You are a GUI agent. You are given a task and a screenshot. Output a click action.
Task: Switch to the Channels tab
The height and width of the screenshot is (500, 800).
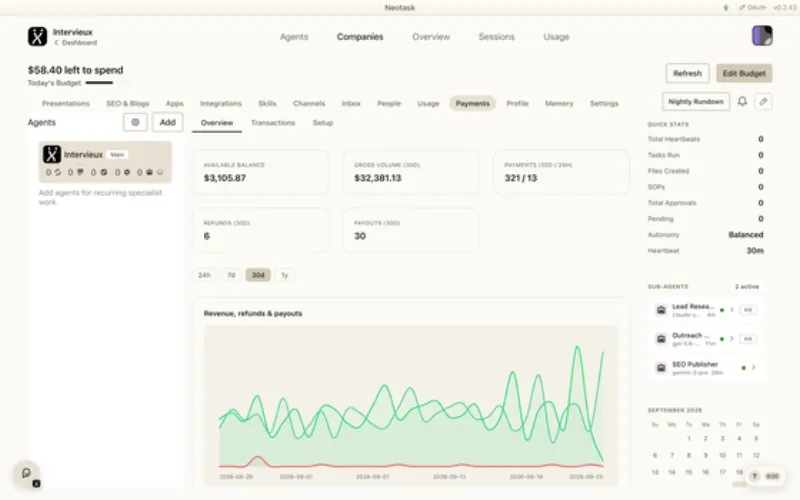click(x=309, y=104)
